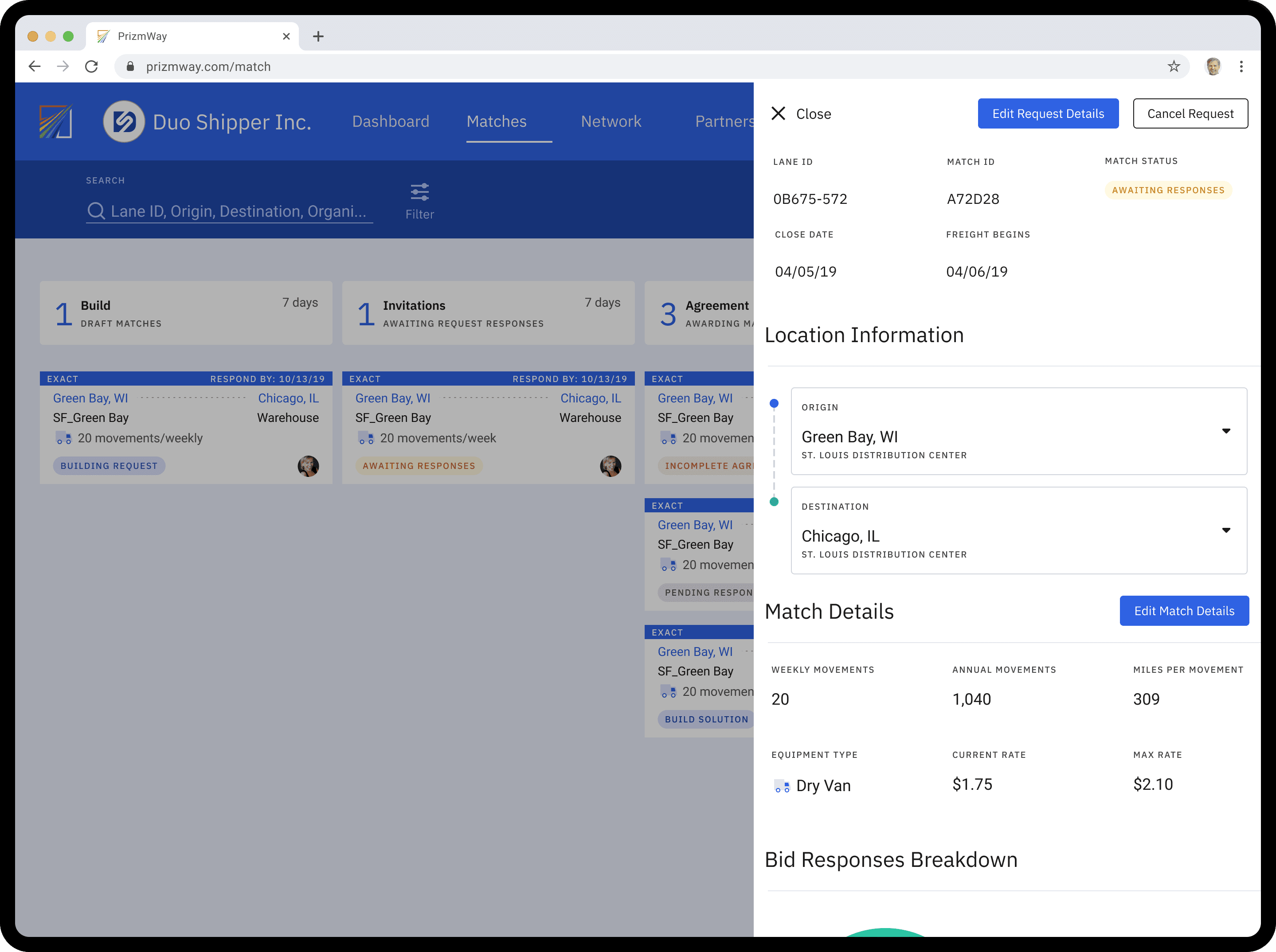Screen dimensions: 1276x952
Task: Click truck icon on Pending Response card
Action: [669, 565]
